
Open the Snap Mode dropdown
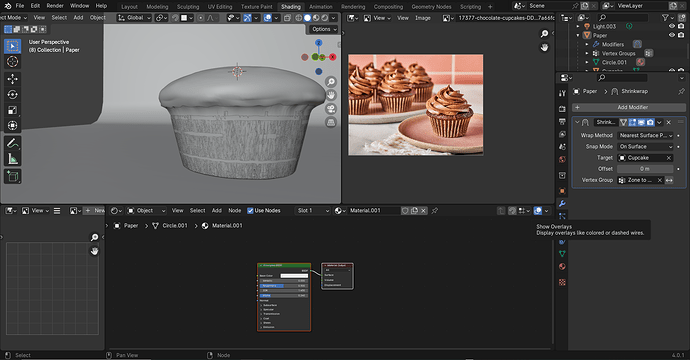pyautogui.click(x=645, y=147)
